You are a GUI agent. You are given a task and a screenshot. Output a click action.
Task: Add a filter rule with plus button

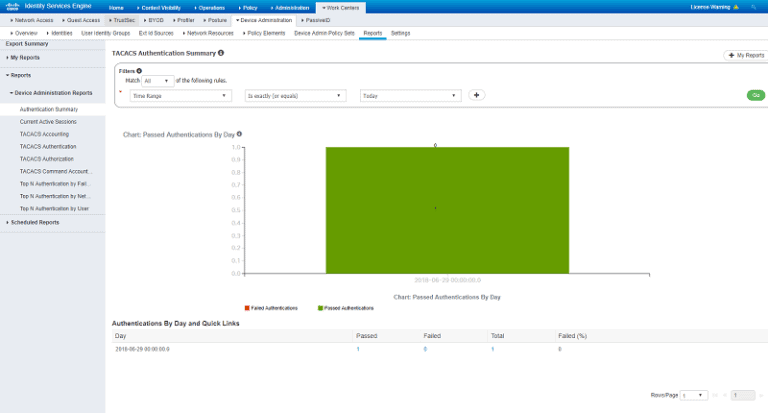point(477,95)
